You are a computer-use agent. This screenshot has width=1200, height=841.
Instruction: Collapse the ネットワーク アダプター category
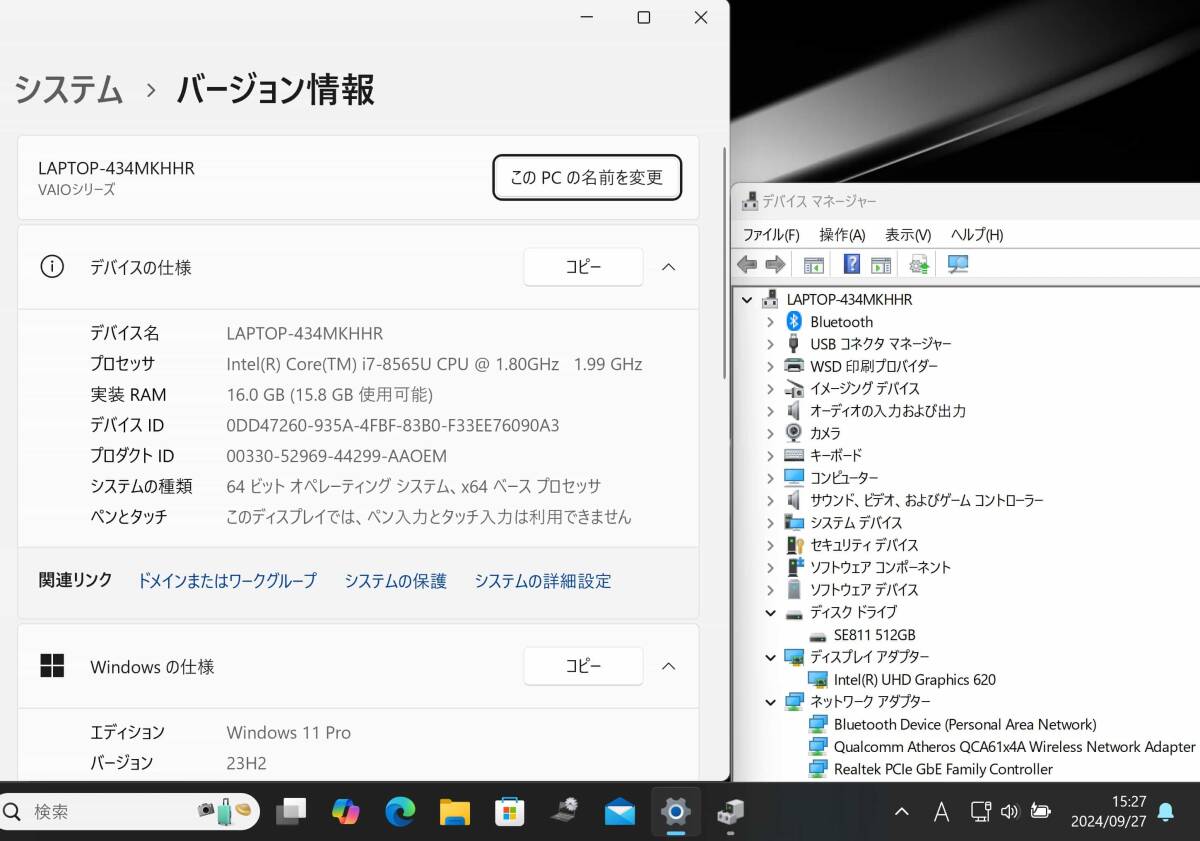(770, 702)
